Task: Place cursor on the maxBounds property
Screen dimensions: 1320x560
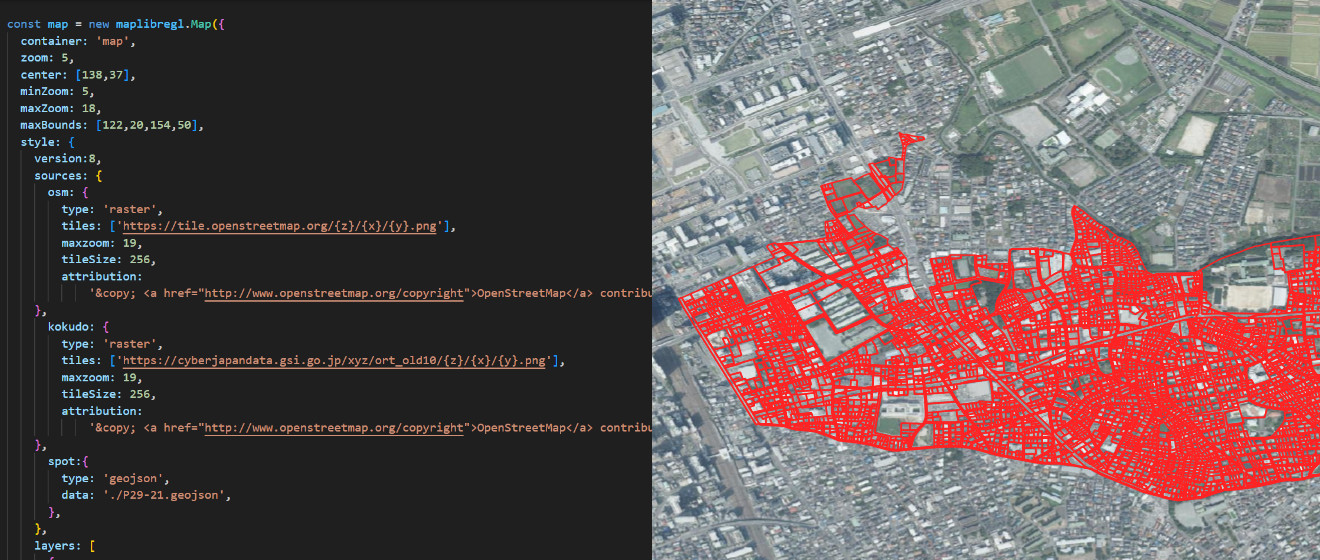Action: click(x=52, y=125)
